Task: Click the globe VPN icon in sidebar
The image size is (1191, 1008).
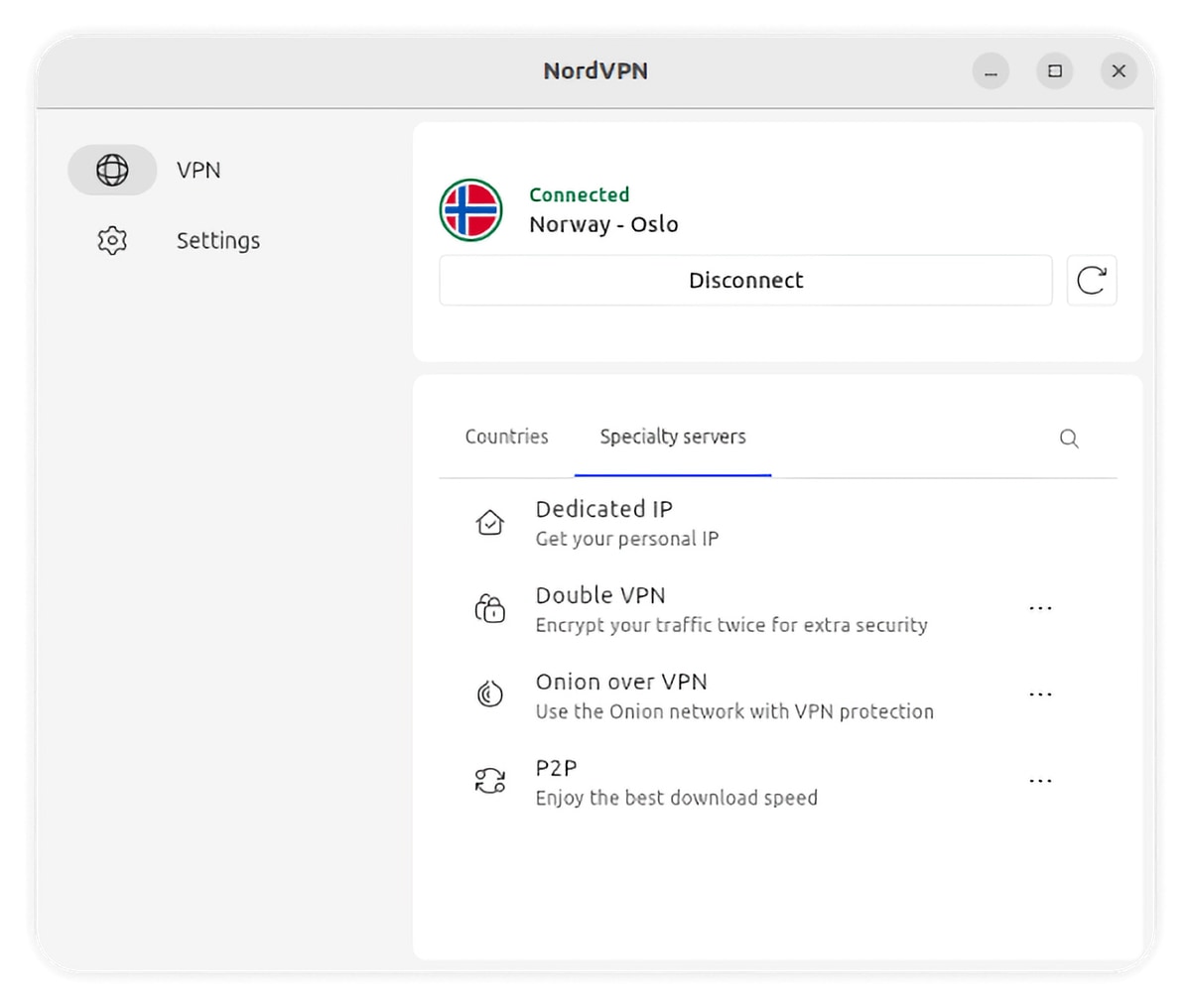Action: coord(112,170)
